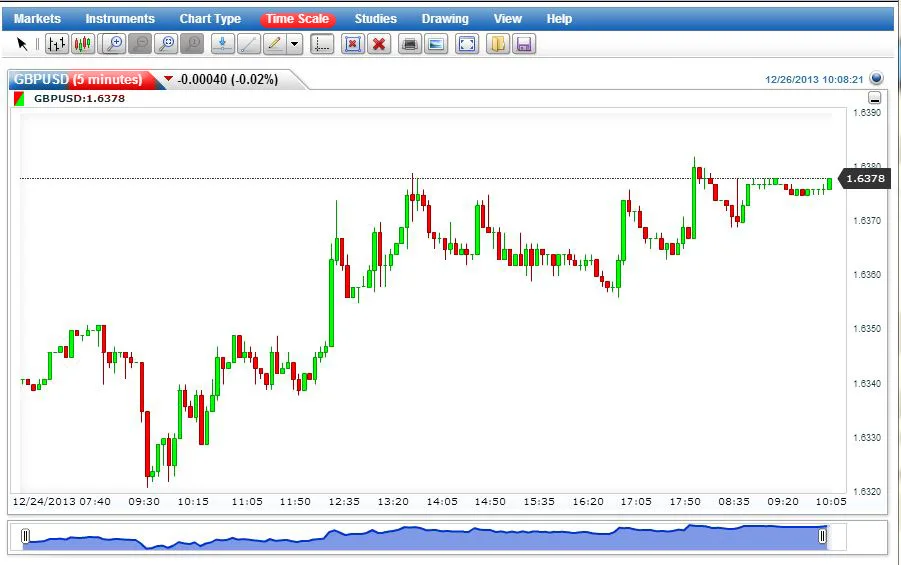Click the GBPUSD red-green color legend swatch
The image size is (901, 565).
click(19, 99)
